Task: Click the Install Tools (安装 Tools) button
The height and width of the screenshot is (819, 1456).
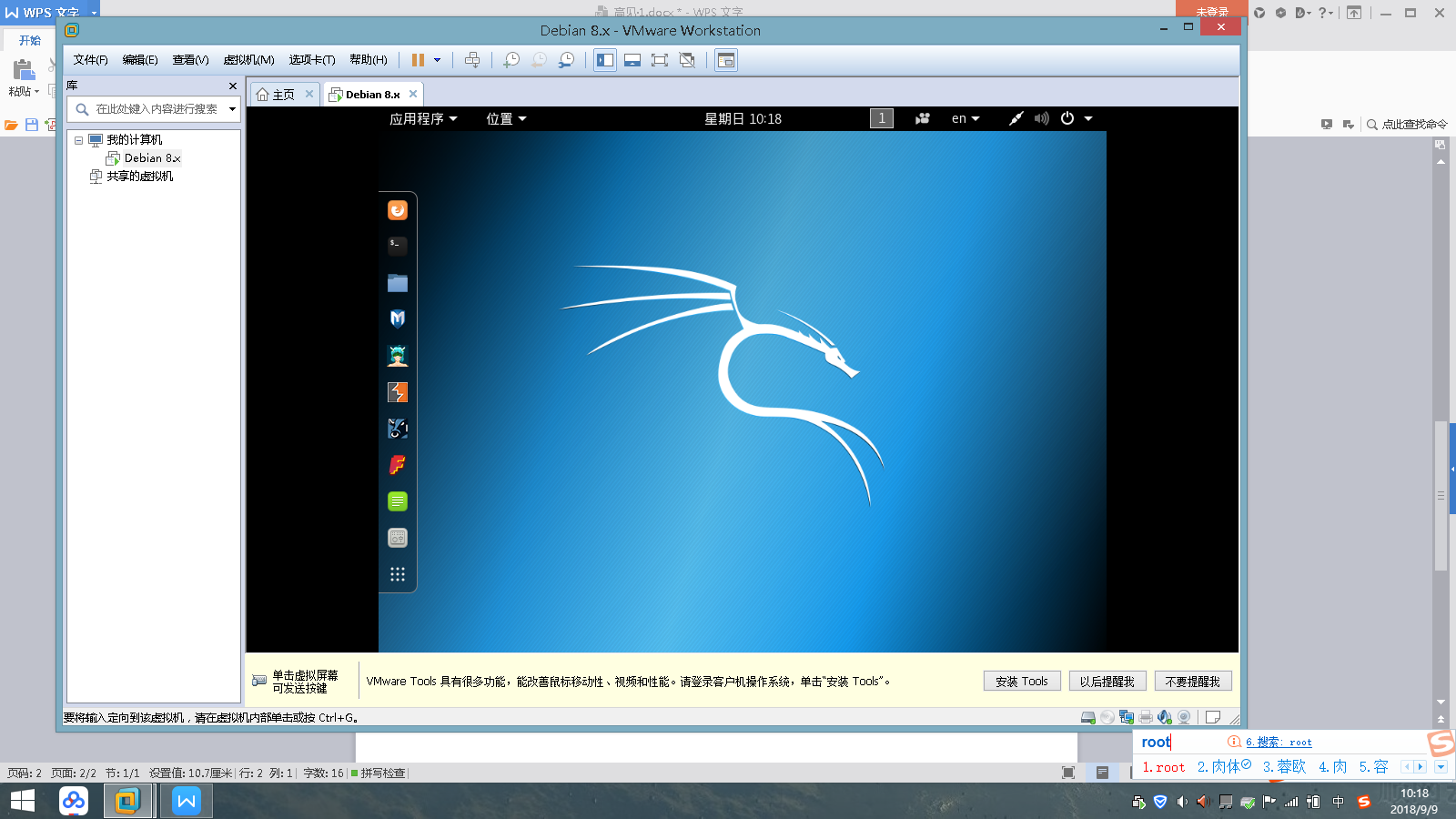Action: pyautogui.click(x=1022, y=682)
